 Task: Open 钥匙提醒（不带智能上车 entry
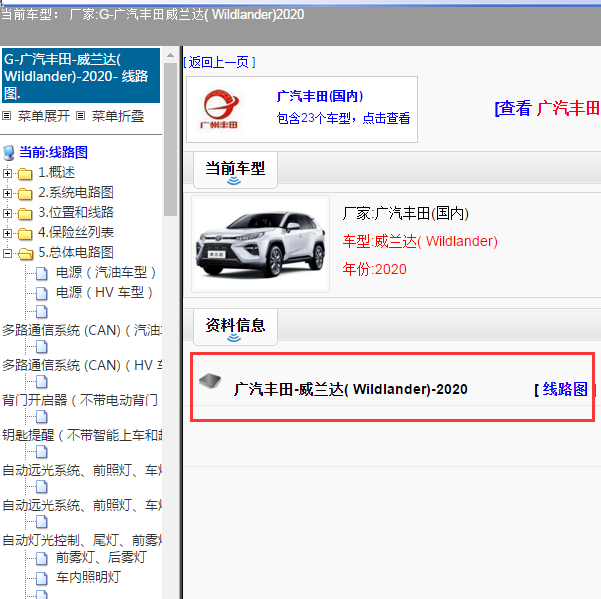[x=82, y=435]
